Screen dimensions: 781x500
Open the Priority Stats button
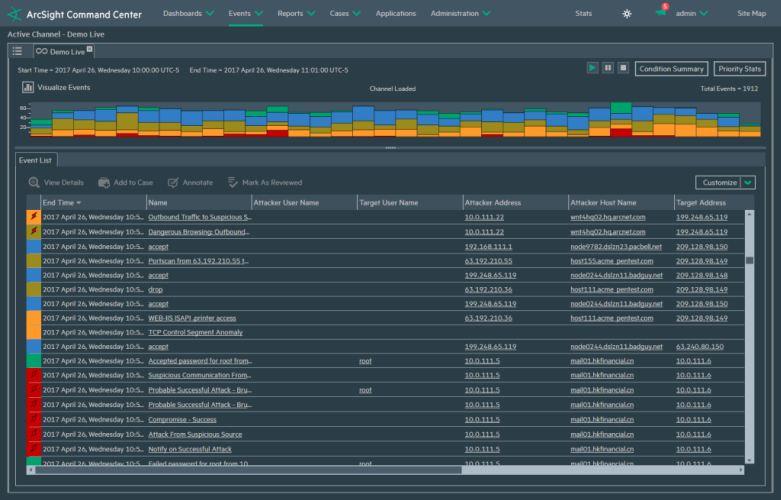[739, 69]
